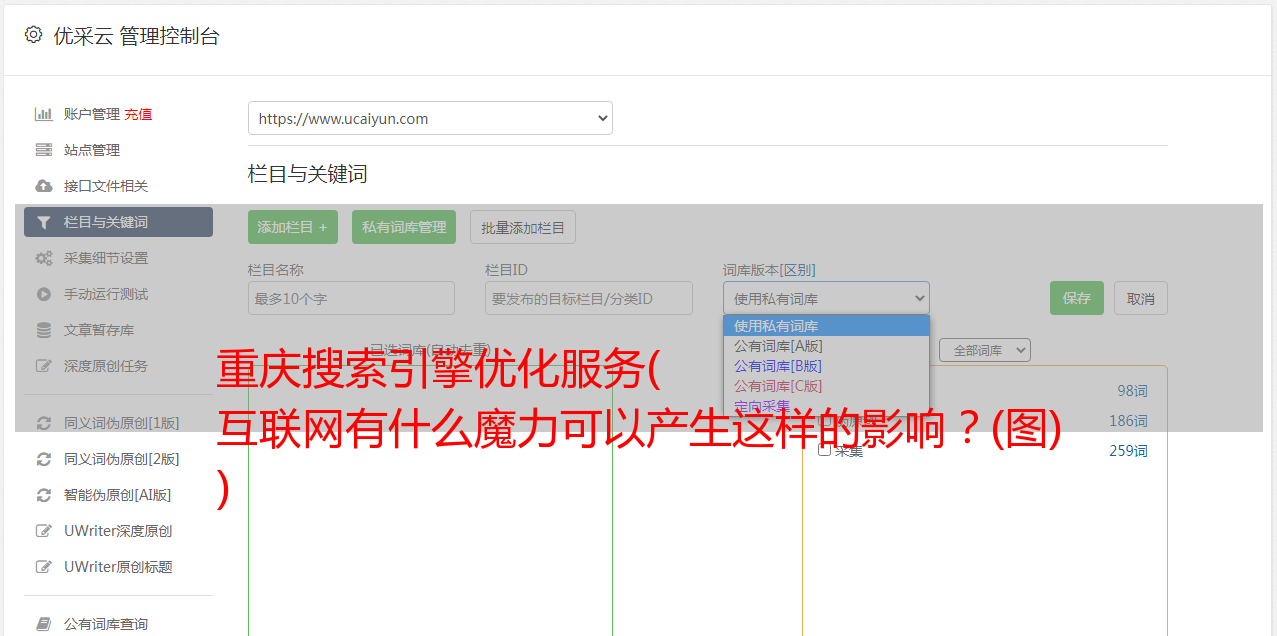
Task: Open the site URL dropdown
Action: 430,118
